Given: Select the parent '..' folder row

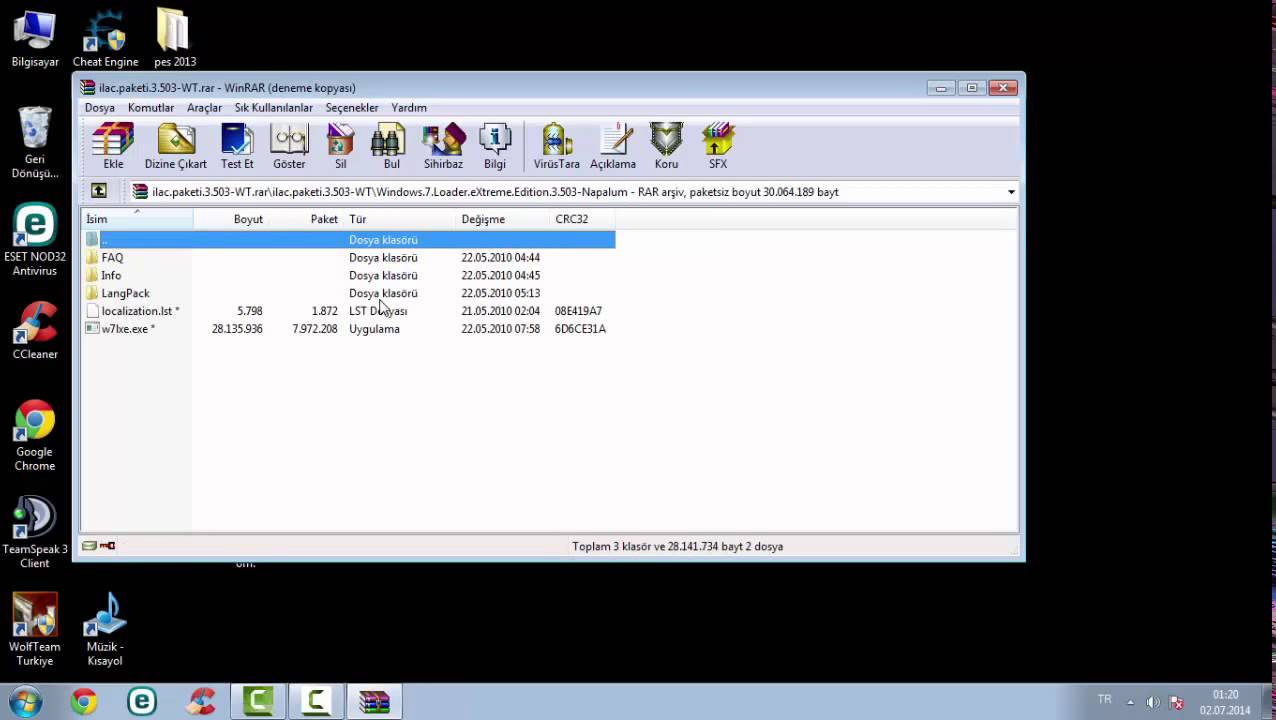Looking at the screenshot, I should (349, 239).
